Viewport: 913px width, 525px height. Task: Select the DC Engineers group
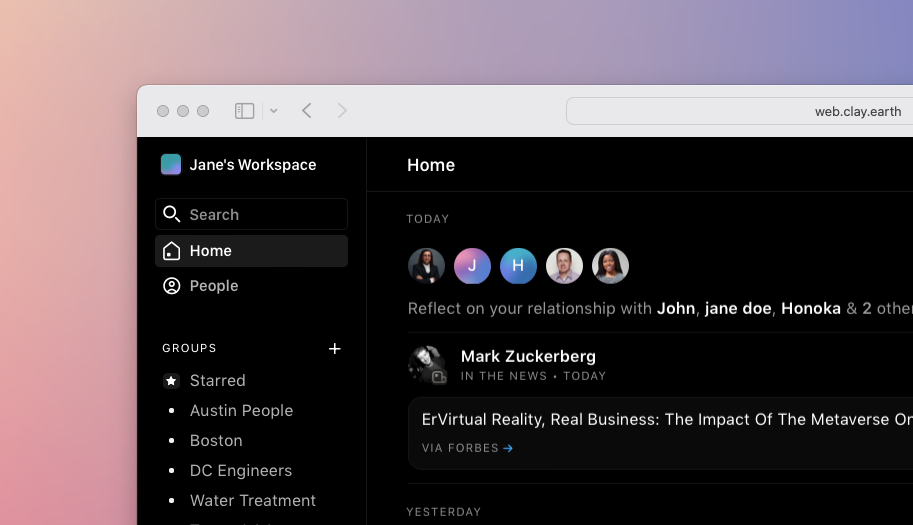241,471
